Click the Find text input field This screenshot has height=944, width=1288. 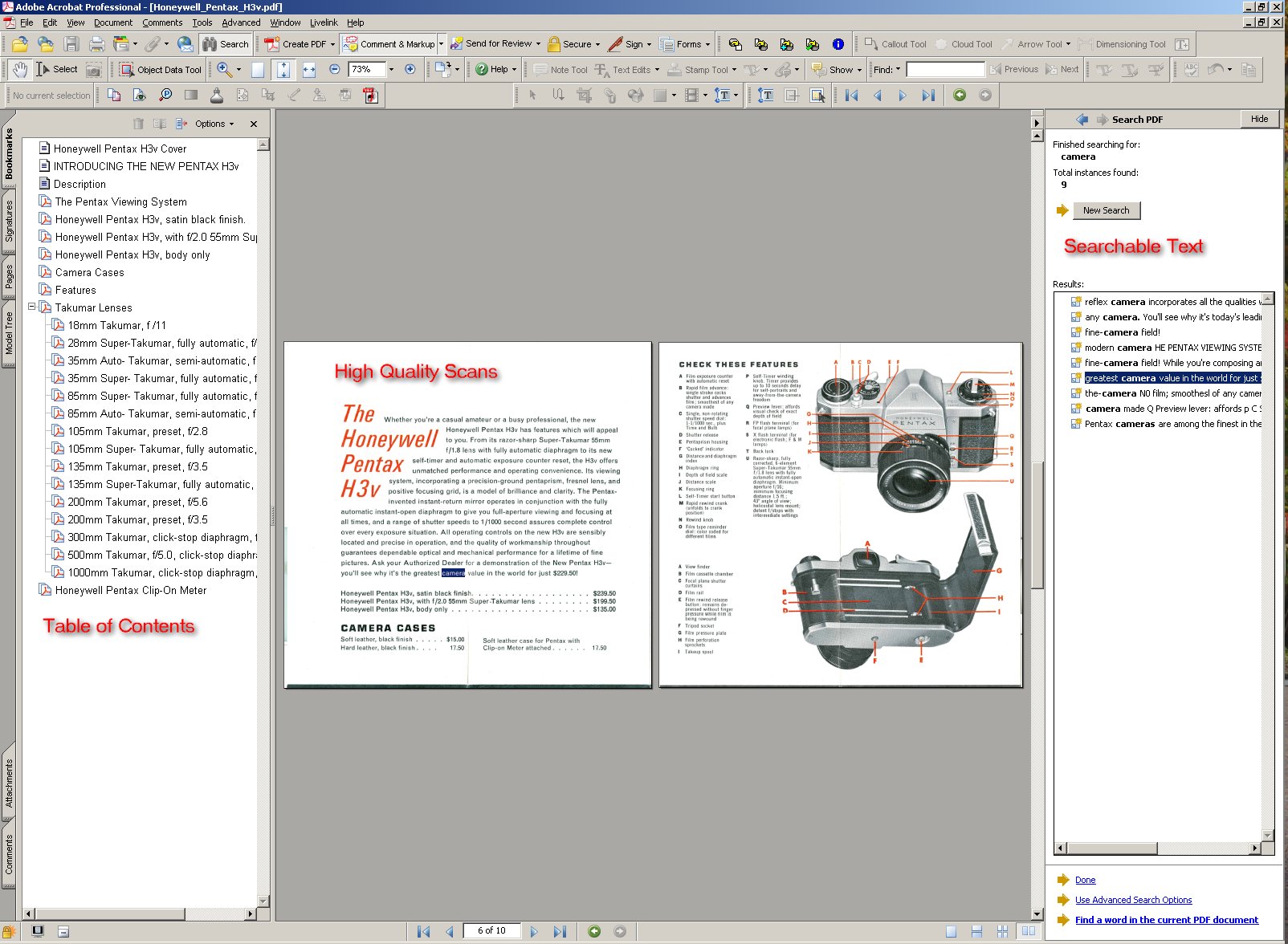pyautogui.click(x=945, y=70)
